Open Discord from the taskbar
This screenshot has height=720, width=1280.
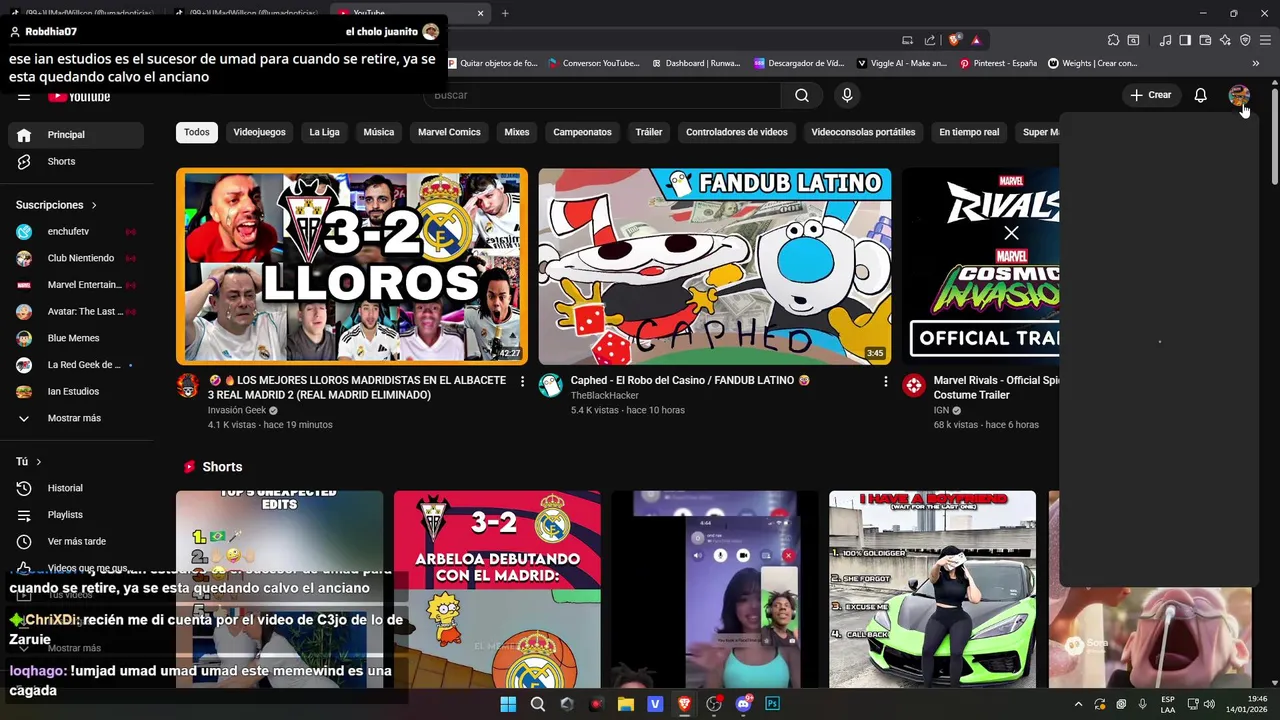(743, 704)
